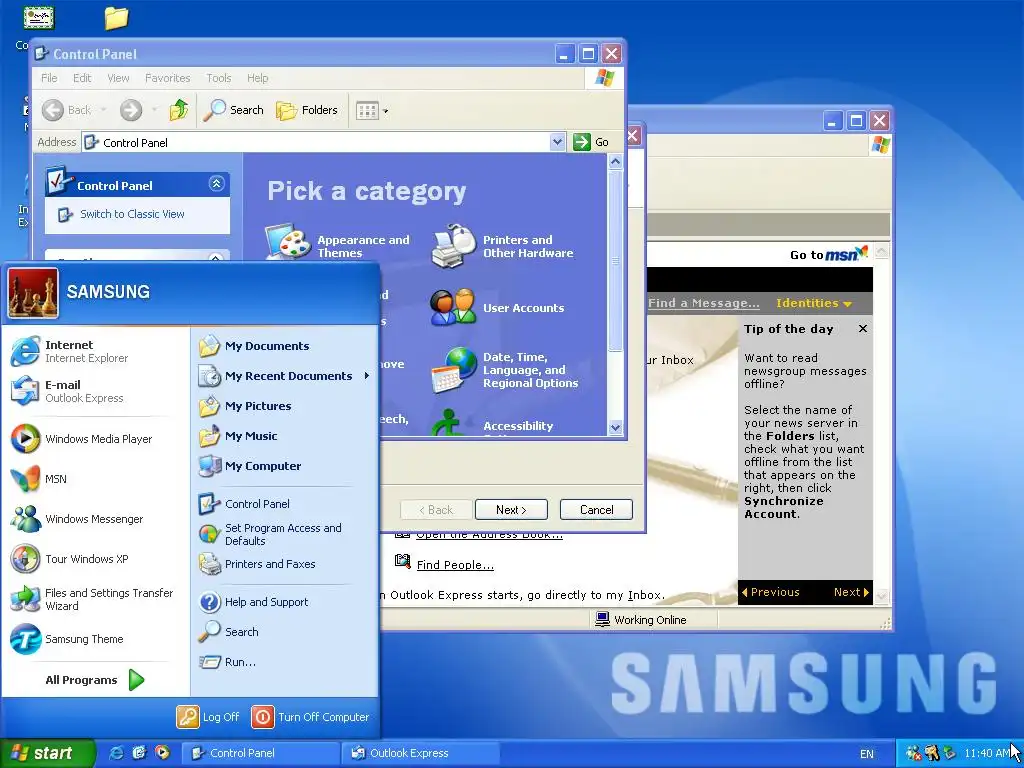Switch to Outlook Express taskbar button
Viewport: 1024px width, 768px height.
pyautogui.click(x=419, y=753)
